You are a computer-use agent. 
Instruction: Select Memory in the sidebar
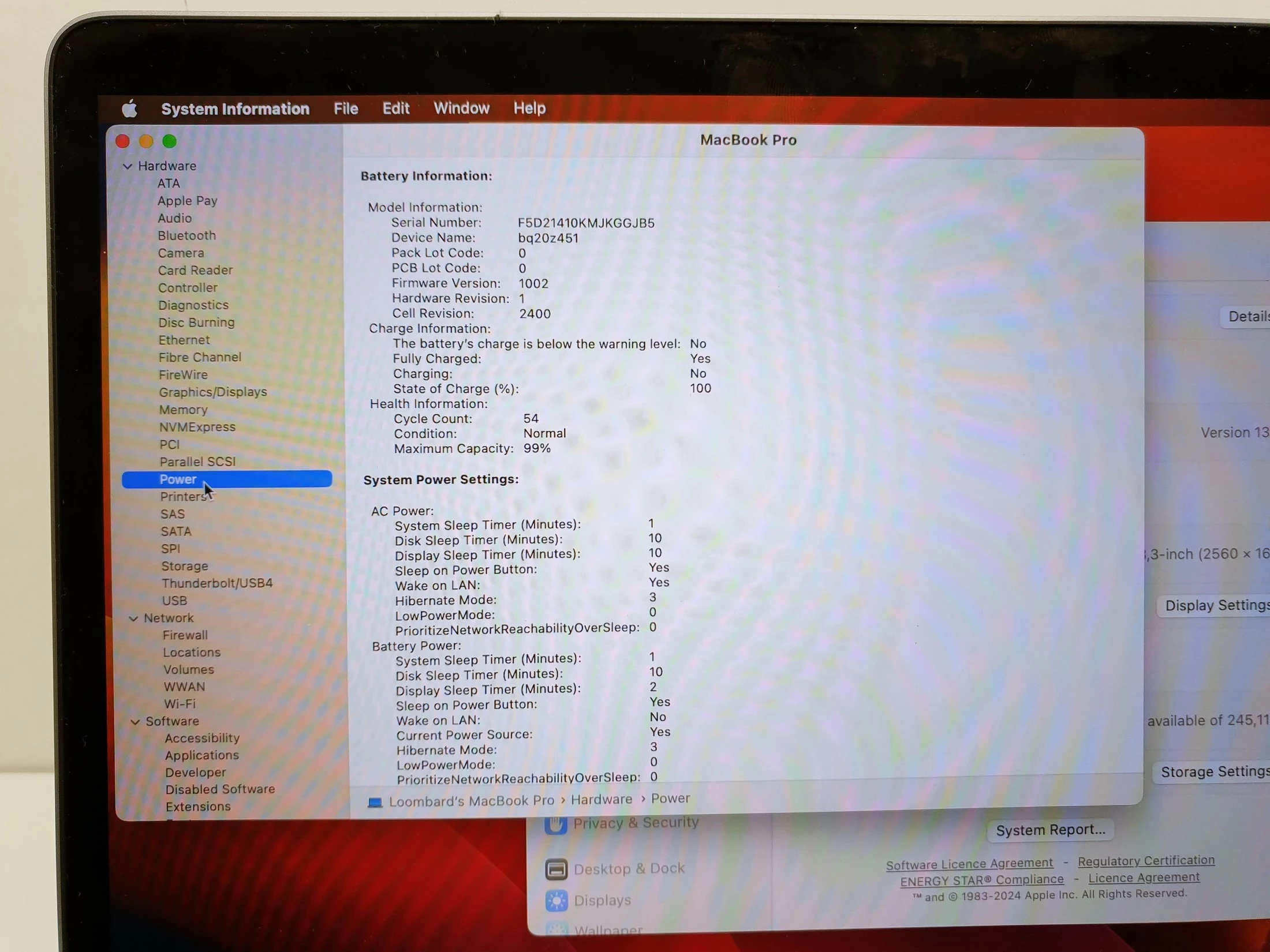[x=184, y=410]
